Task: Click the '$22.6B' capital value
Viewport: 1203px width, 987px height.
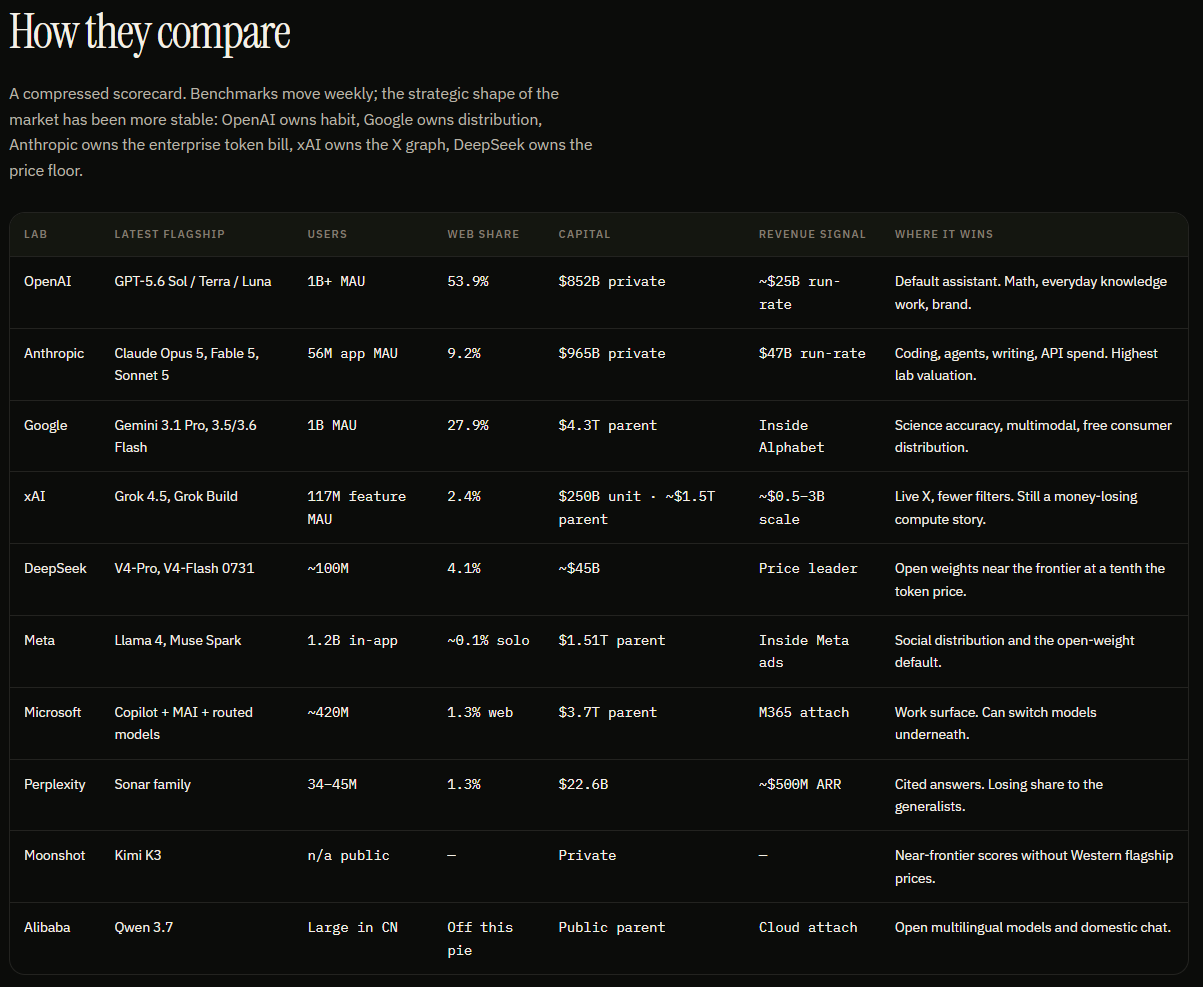Action: coord(583,784)
